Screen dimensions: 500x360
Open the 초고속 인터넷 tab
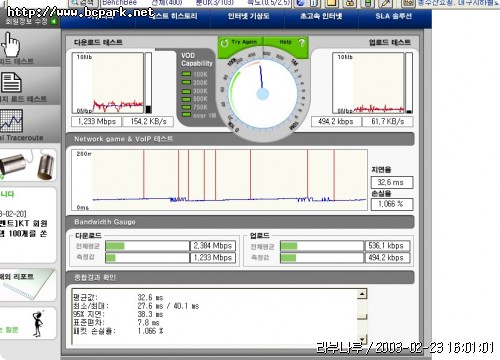click(321, 16)
